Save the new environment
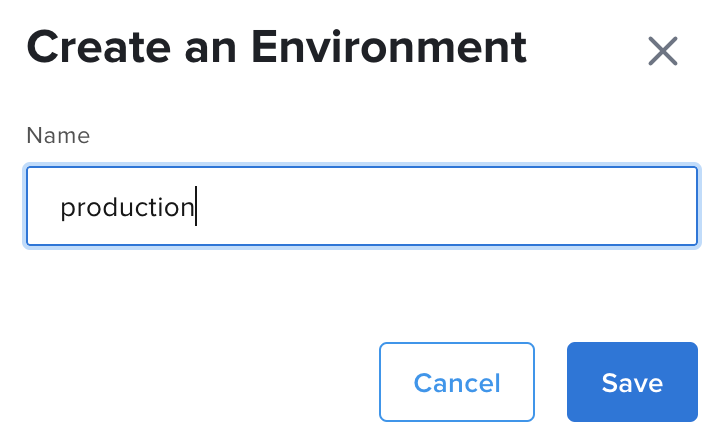This screenshot has width=713, height=445. 631,382
